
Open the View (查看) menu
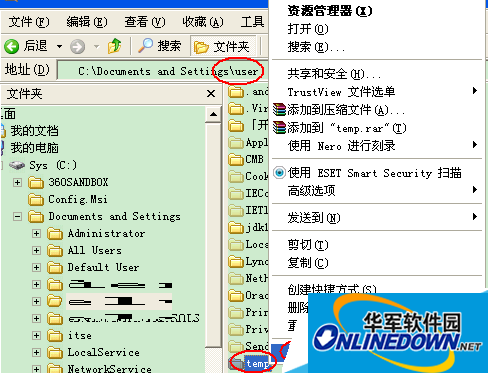(x=145, y=22)
